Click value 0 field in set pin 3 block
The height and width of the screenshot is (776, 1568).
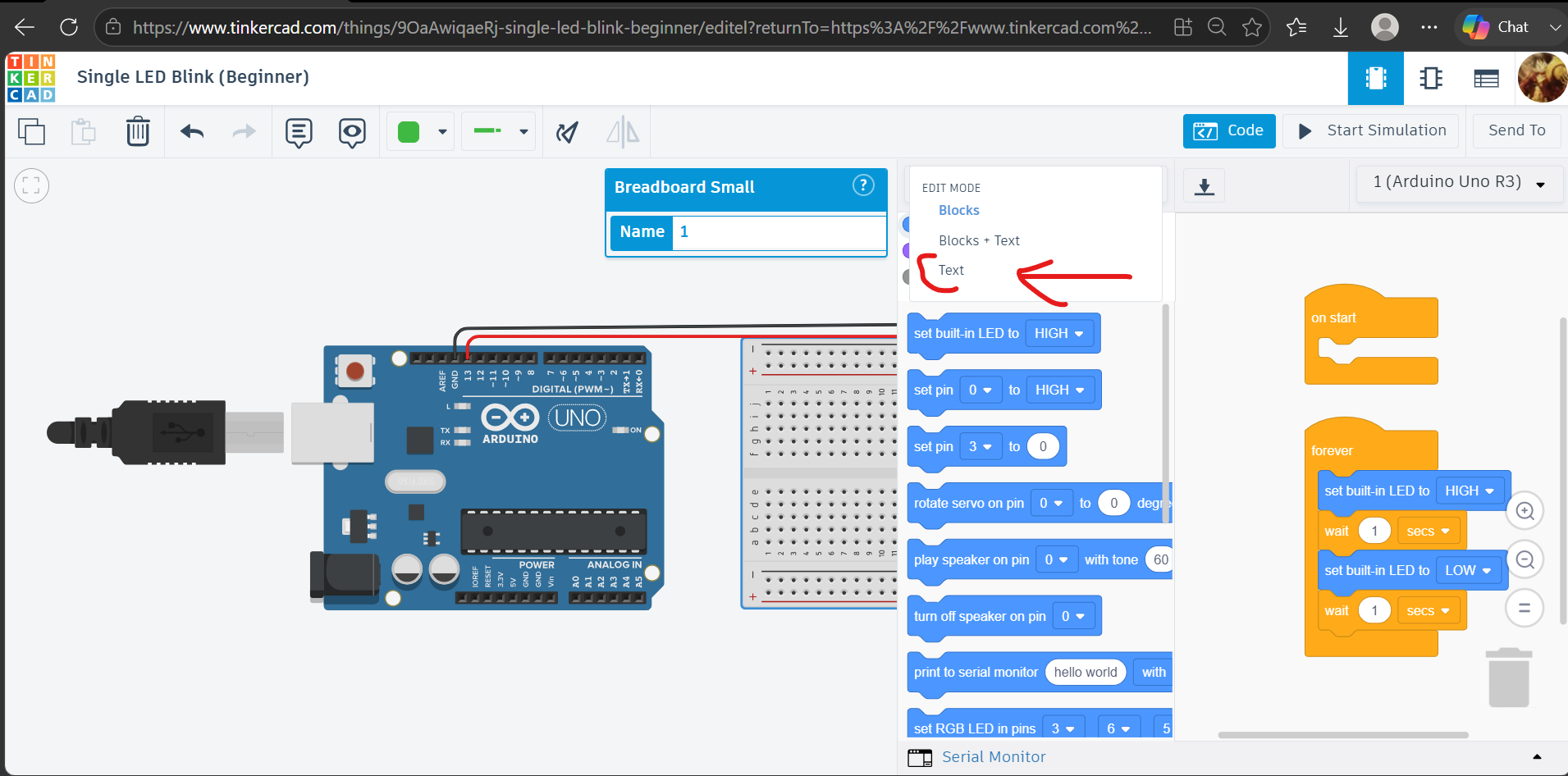pyautogui.click(x=1043, y=447)
